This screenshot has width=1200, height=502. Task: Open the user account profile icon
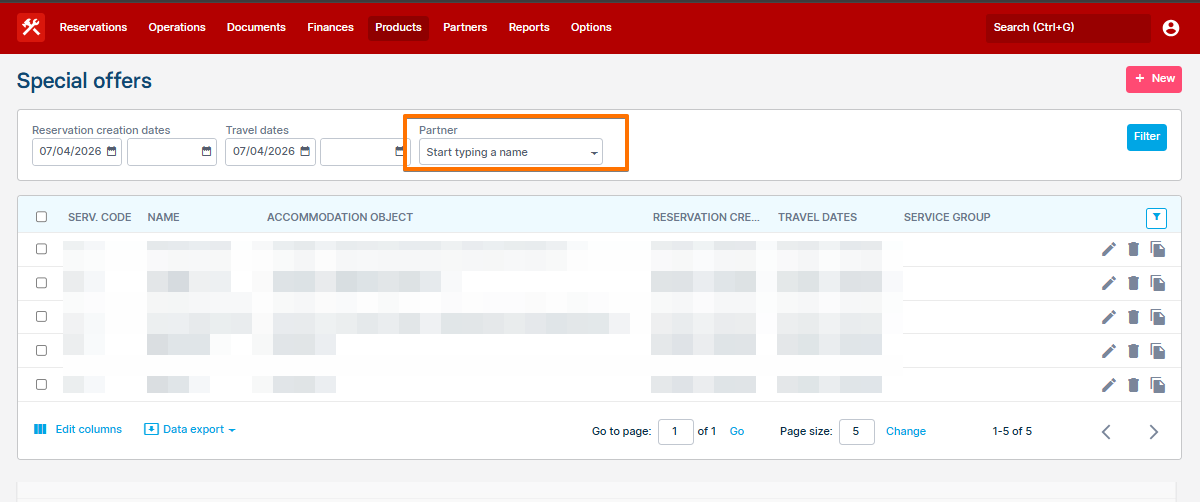[x=1171, y=28]
